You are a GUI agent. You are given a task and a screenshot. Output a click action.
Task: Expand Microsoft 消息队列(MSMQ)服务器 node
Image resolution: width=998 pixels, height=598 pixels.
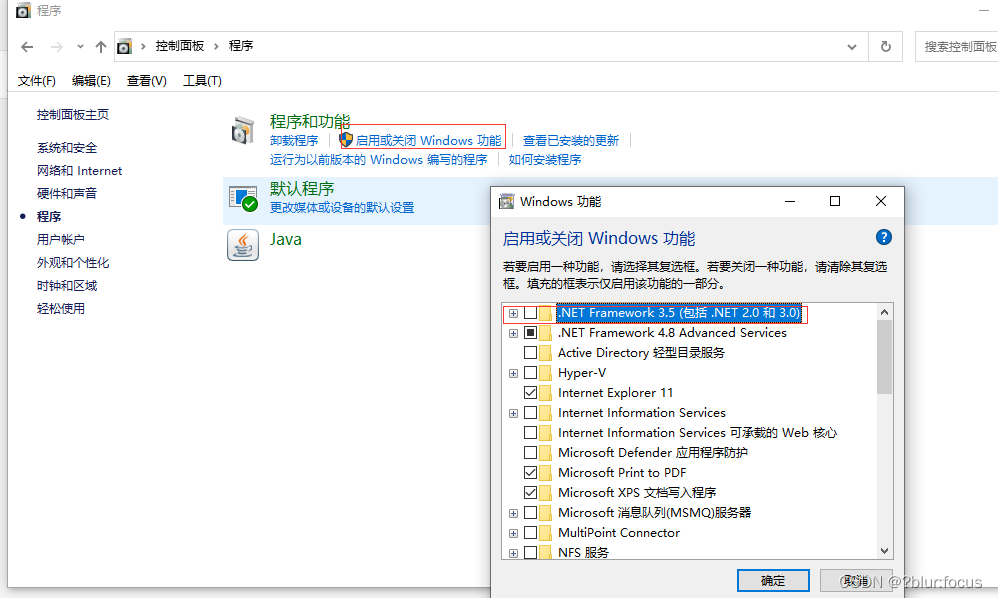coord(513,513)
